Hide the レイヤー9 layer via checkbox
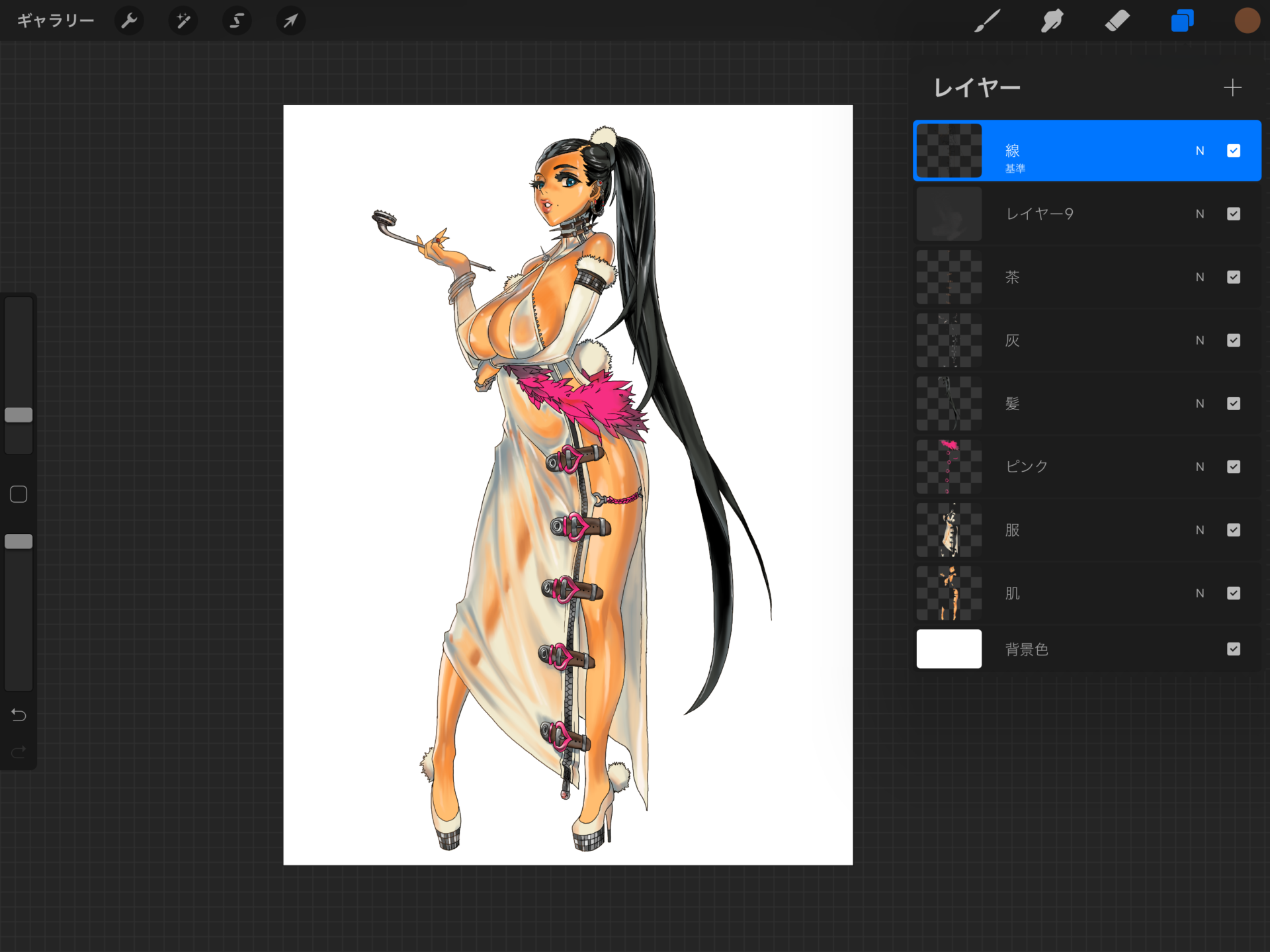Image resolution: width=1270 pixels, height=952 pixels. coord(1234,214)
